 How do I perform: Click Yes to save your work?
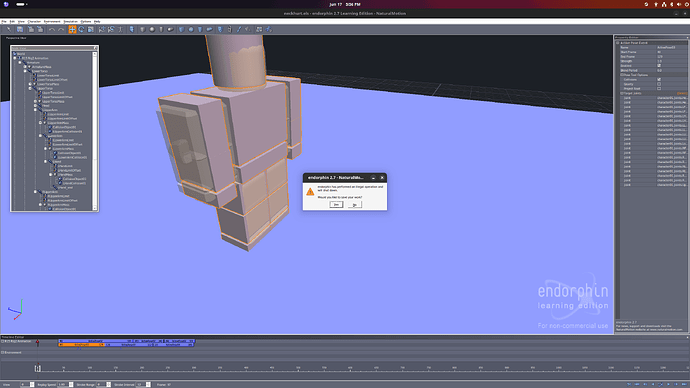click(336, 205)
